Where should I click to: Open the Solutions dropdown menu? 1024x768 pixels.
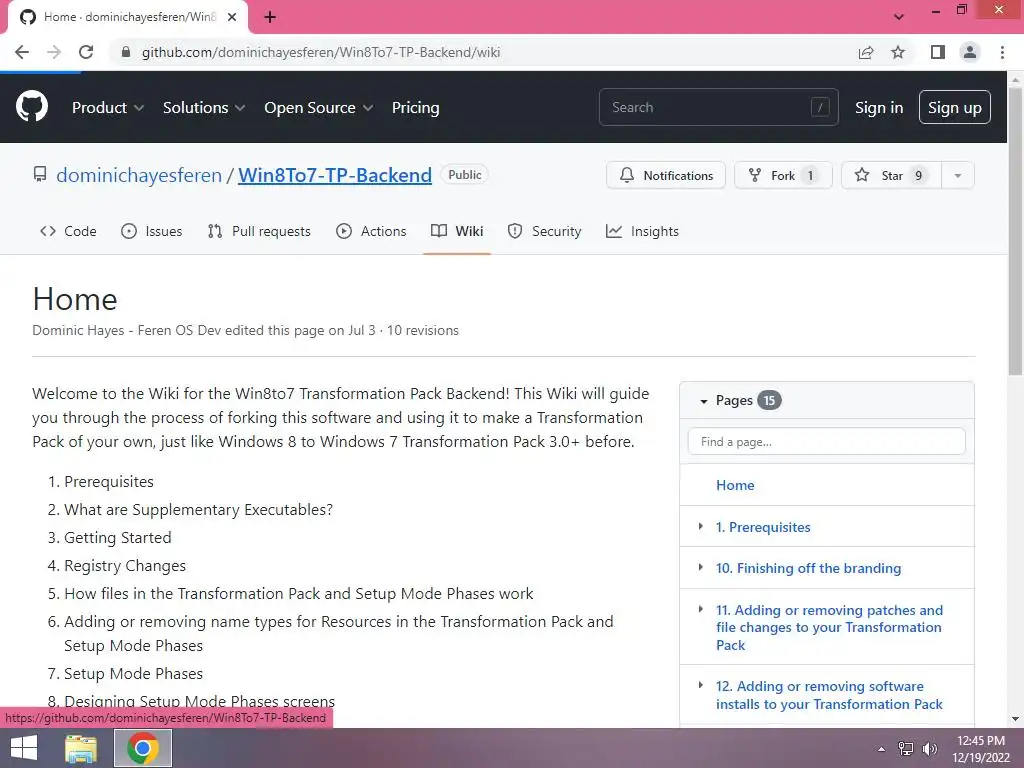[204, 108]
